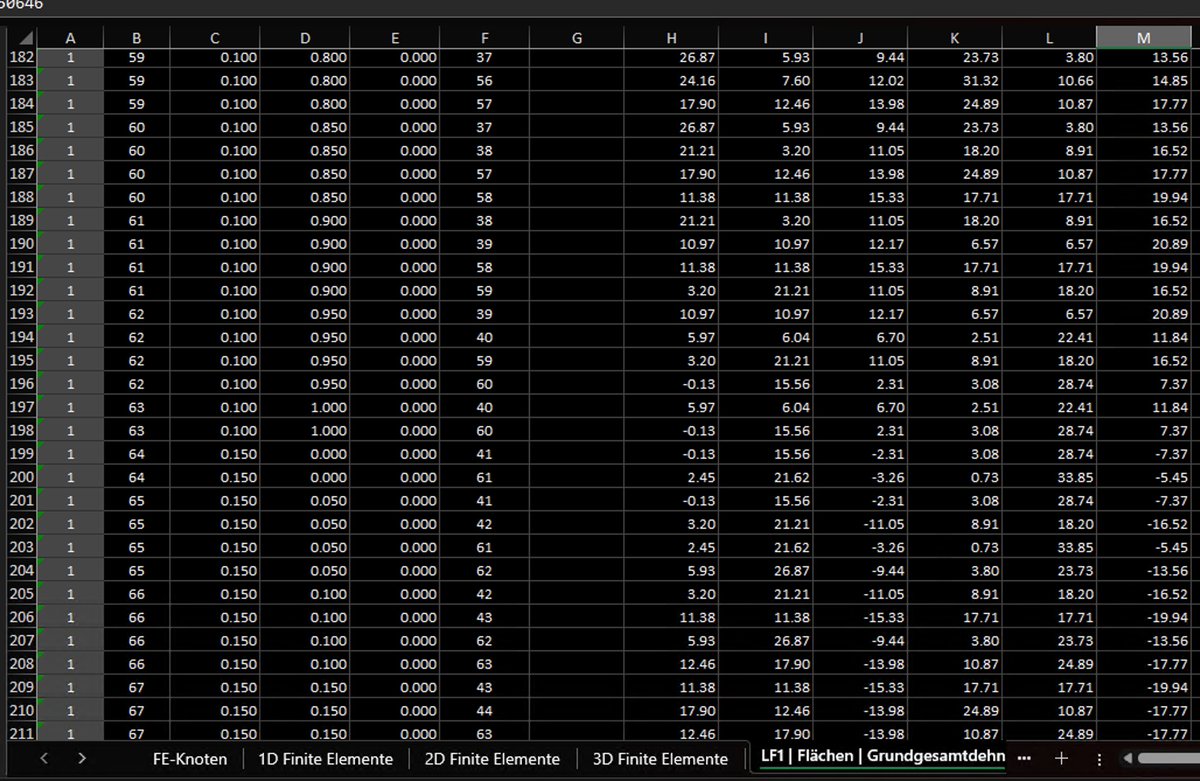The height and width of the screenshot is (781, 1200).
Task: Click cell F184 showing 57
Action: pos(484,104)
